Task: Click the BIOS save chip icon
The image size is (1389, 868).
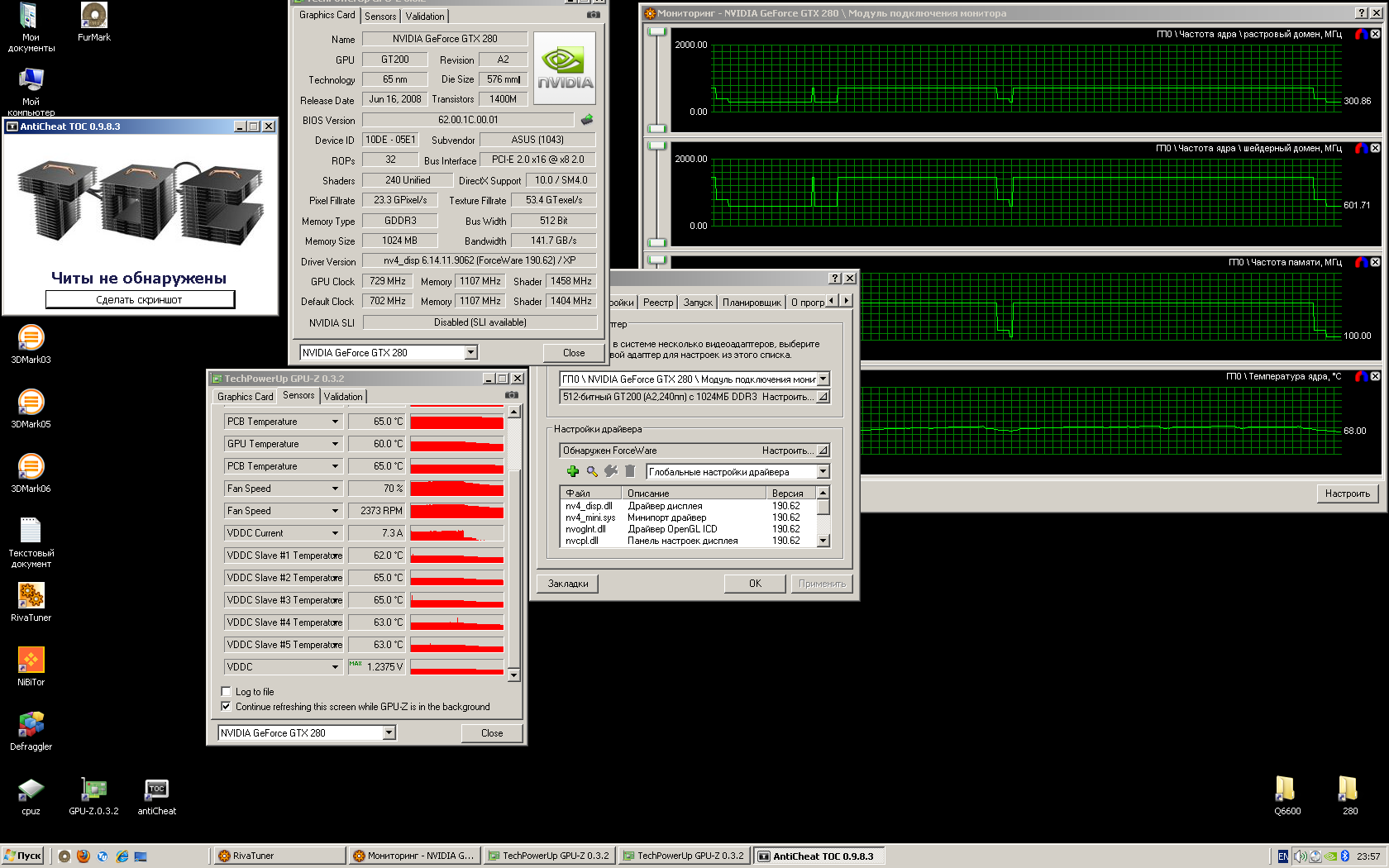Action: (x=587, y=120)
